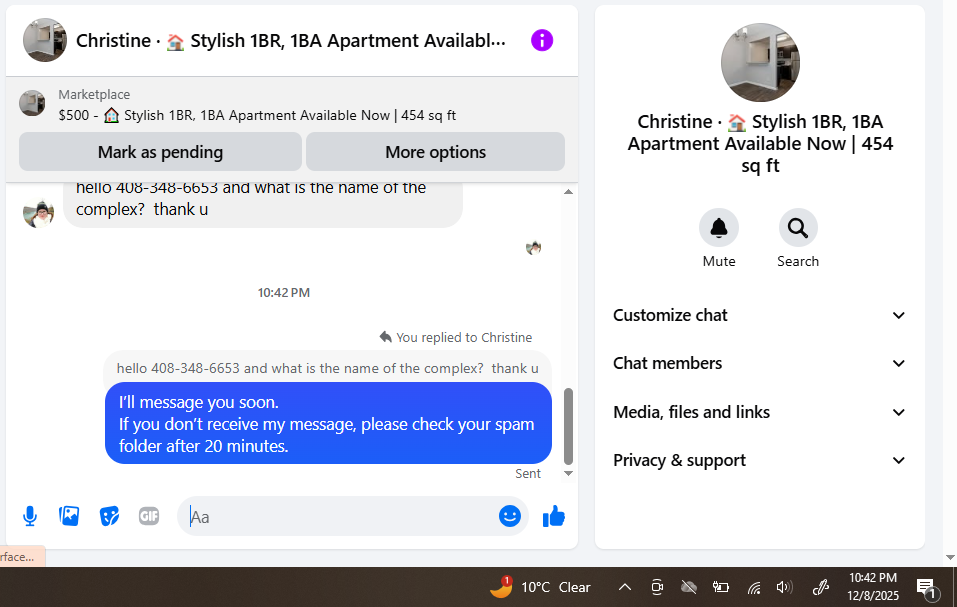This screenshot has width=957, height=607.
Task: Open More options for listing
Action: (435, 152)
